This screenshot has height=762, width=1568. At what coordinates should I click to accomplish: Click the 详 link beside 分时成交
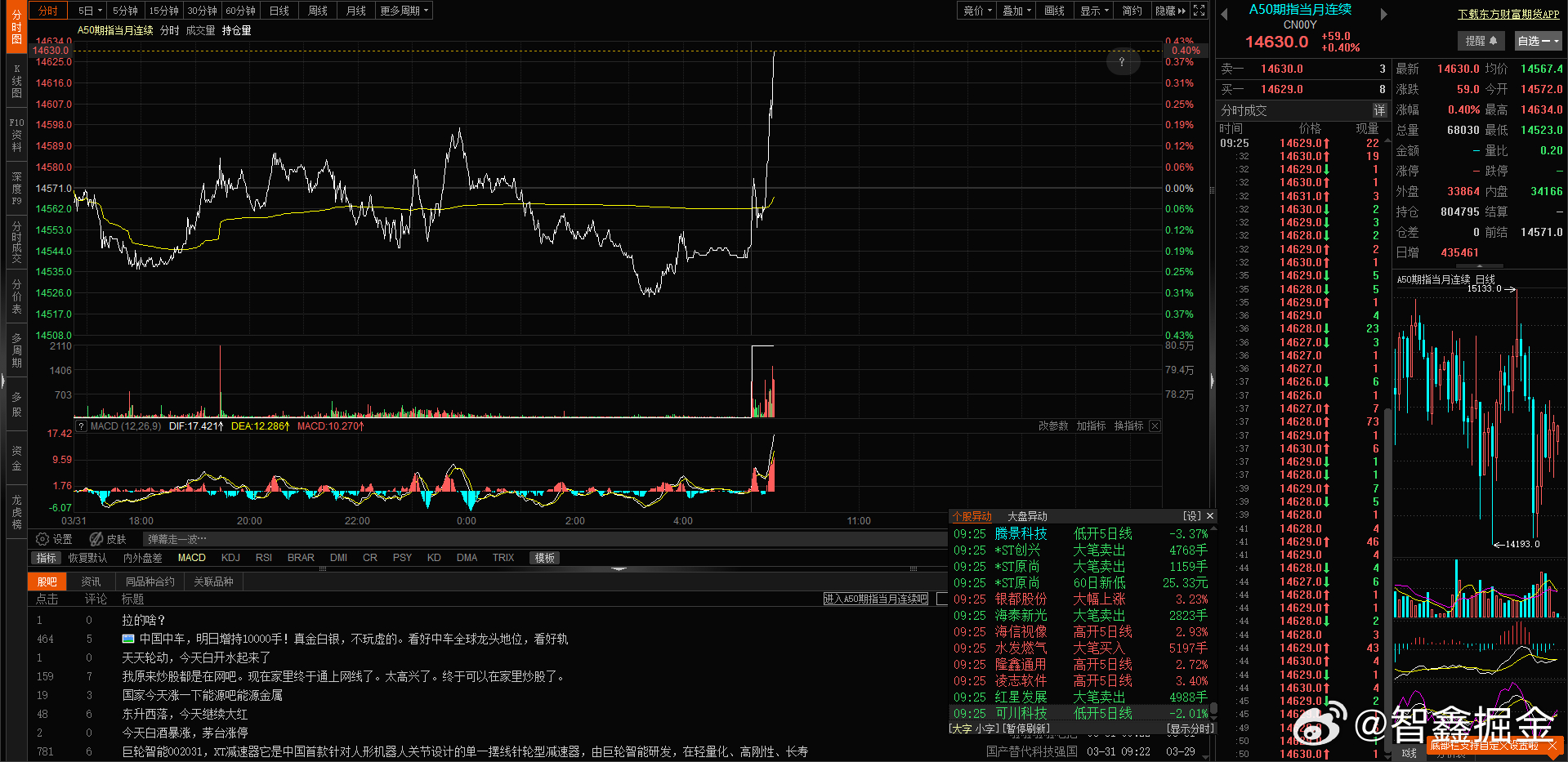[x=1379, y=110]
